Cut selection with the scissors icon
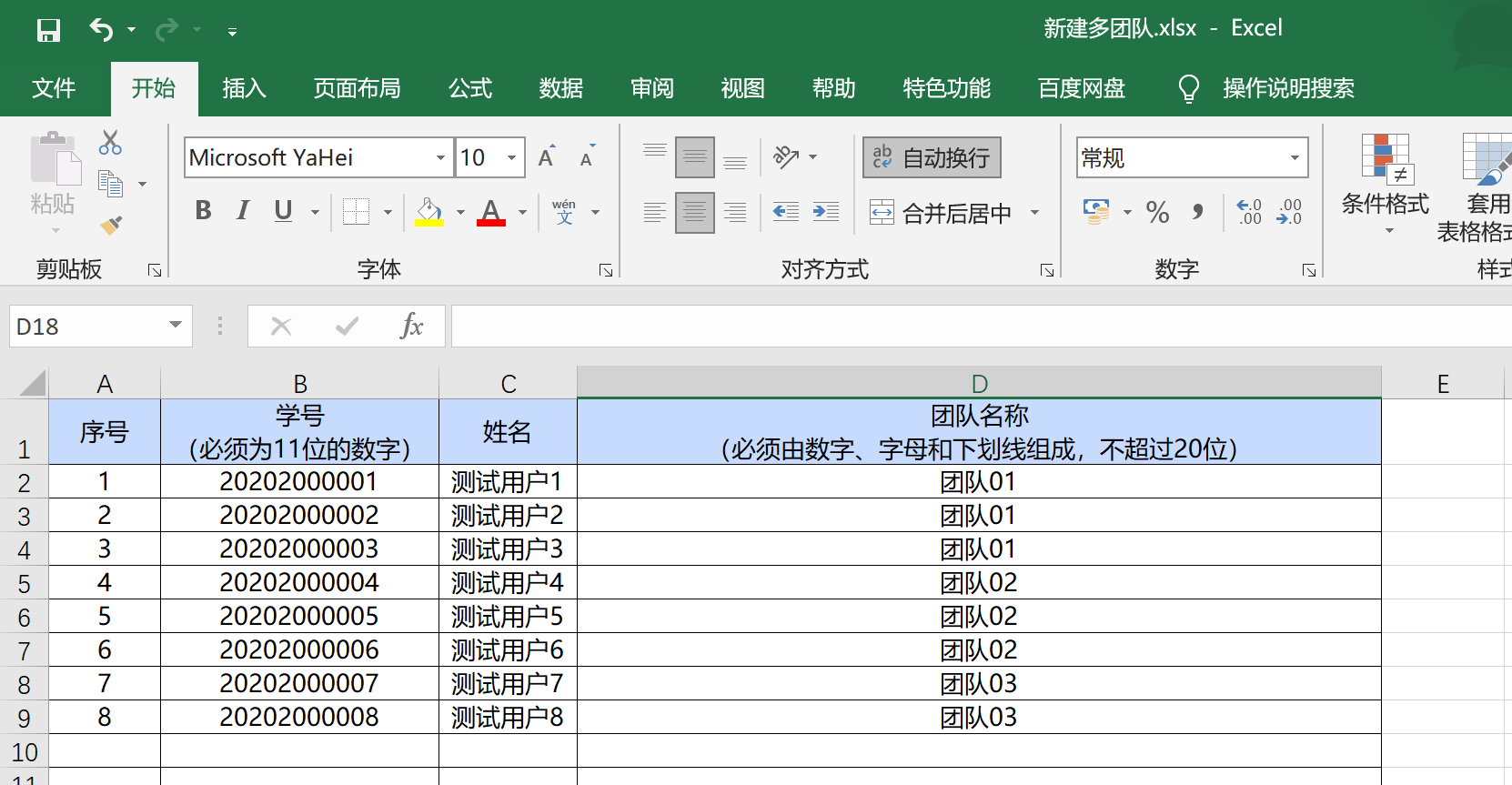1512x785 pixels. pos(110,142)
